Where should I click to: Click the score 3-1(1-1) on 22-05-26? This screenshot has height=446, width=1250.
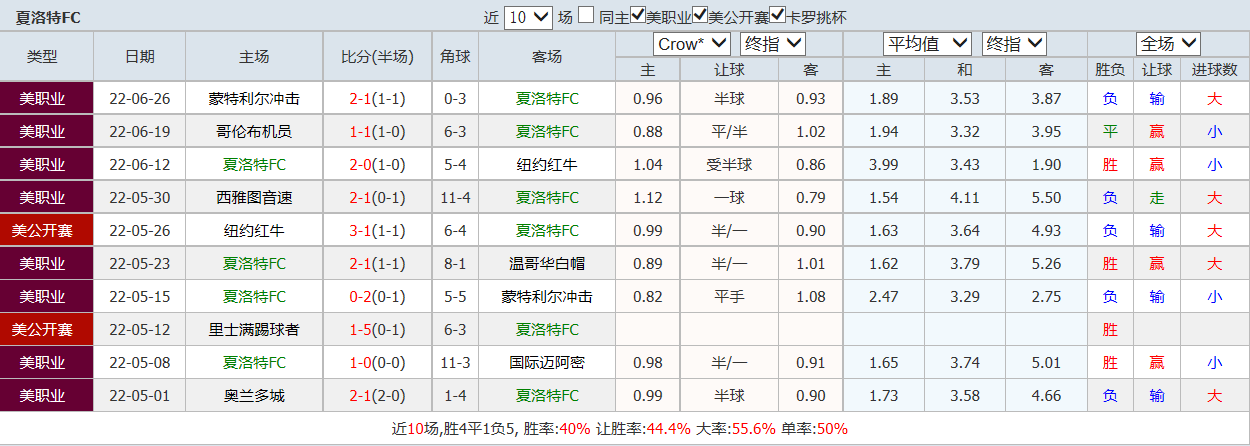coord(377,231)
